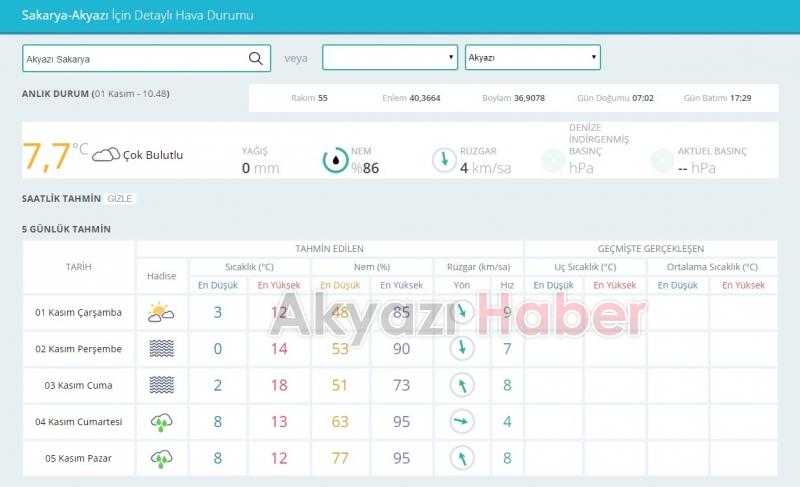Click the 03 Kasım Cuma date cell
Image resolution: width=800 pixels, height=487 pixels.
(79, 385)
